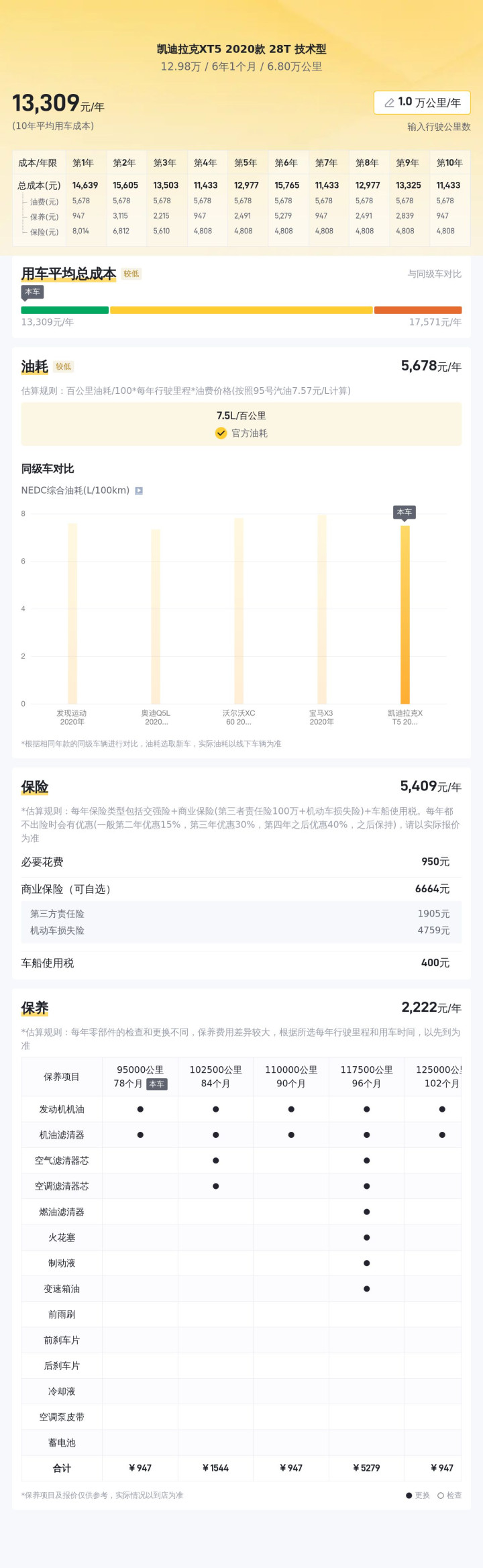Screen dimensions: 483x1568
Task: Click the 输入行驶公里数 text
Action: (439, 127)
